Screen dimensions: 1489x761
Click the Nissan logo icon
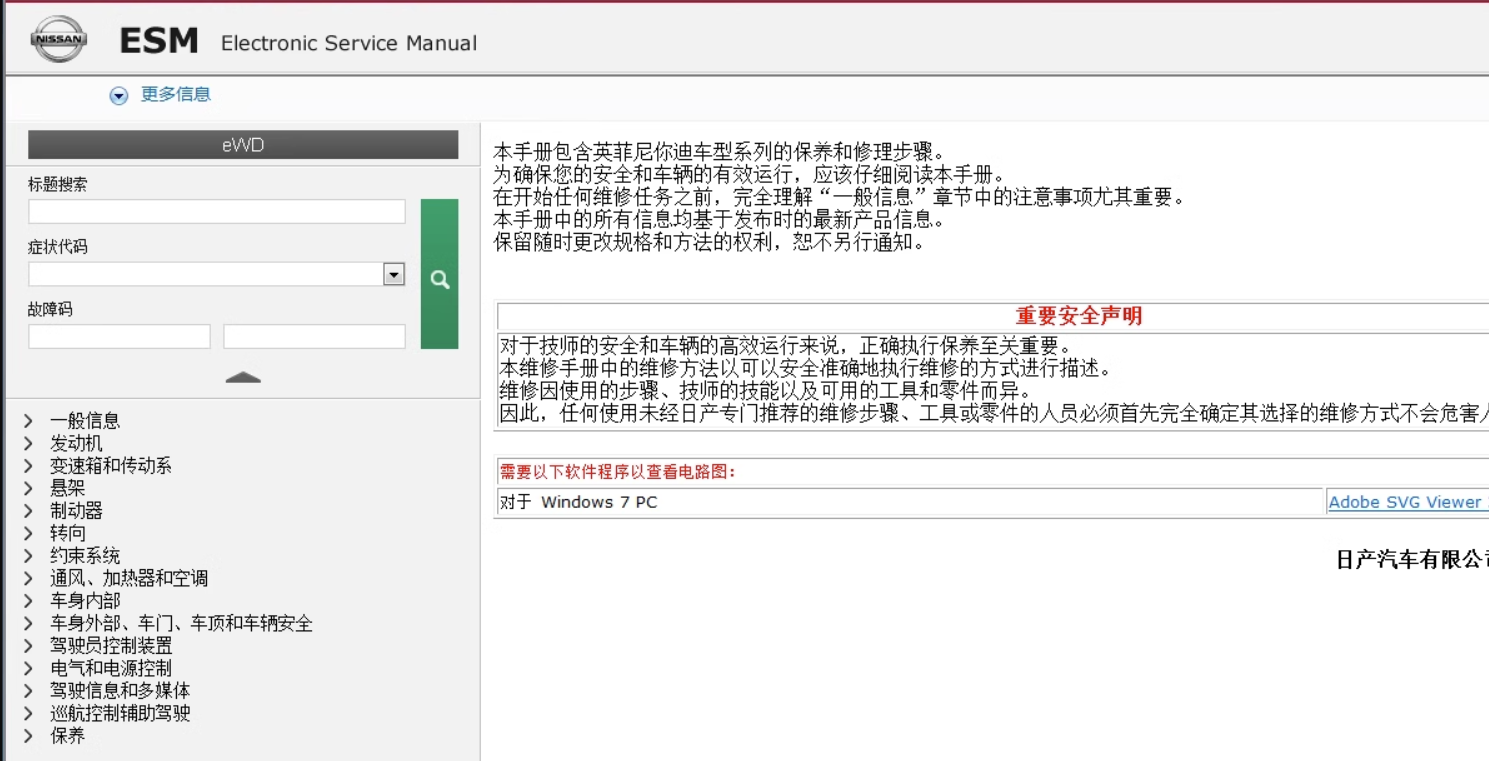pyautogui.click(x=58, y=40)
